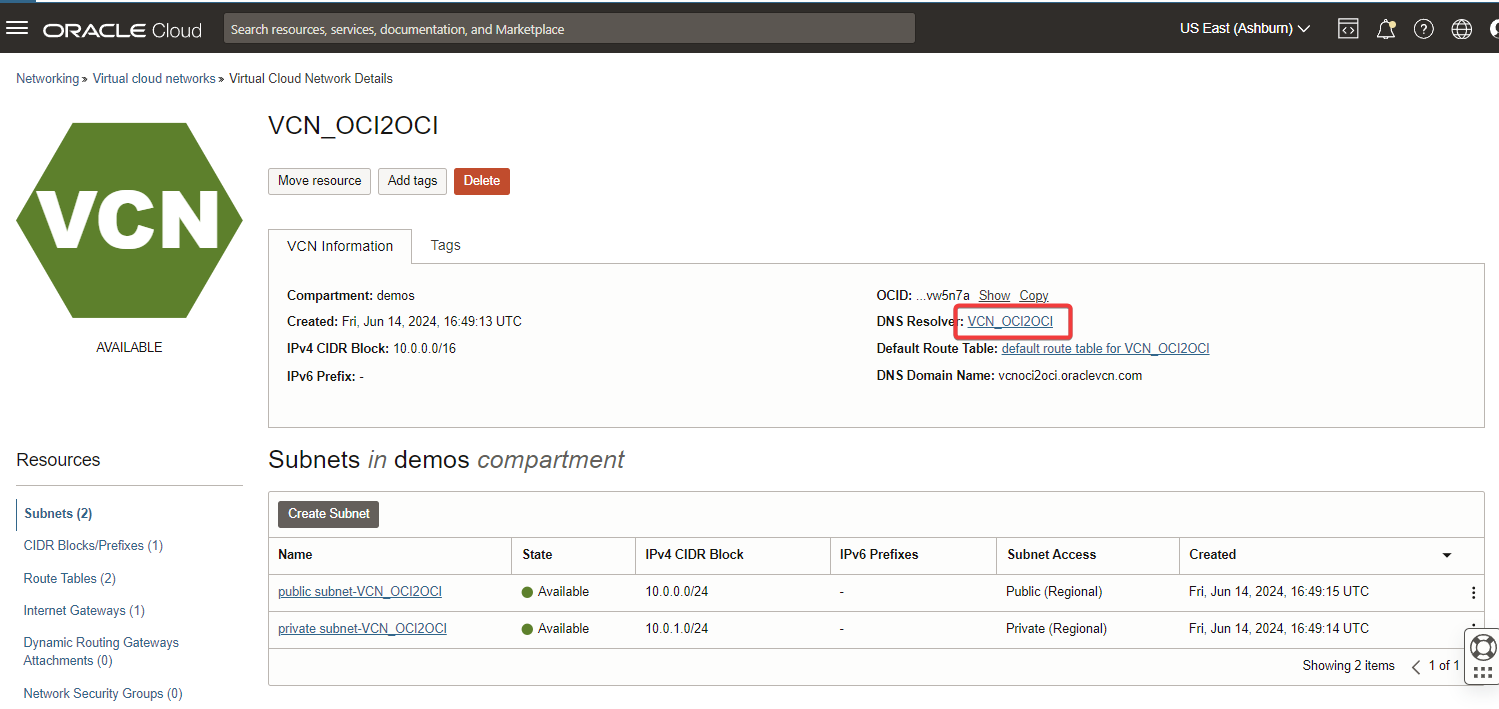This screenshot has height=709, width=1499.
Task: Click the Move resource button
Action: (x=319, y=181)
